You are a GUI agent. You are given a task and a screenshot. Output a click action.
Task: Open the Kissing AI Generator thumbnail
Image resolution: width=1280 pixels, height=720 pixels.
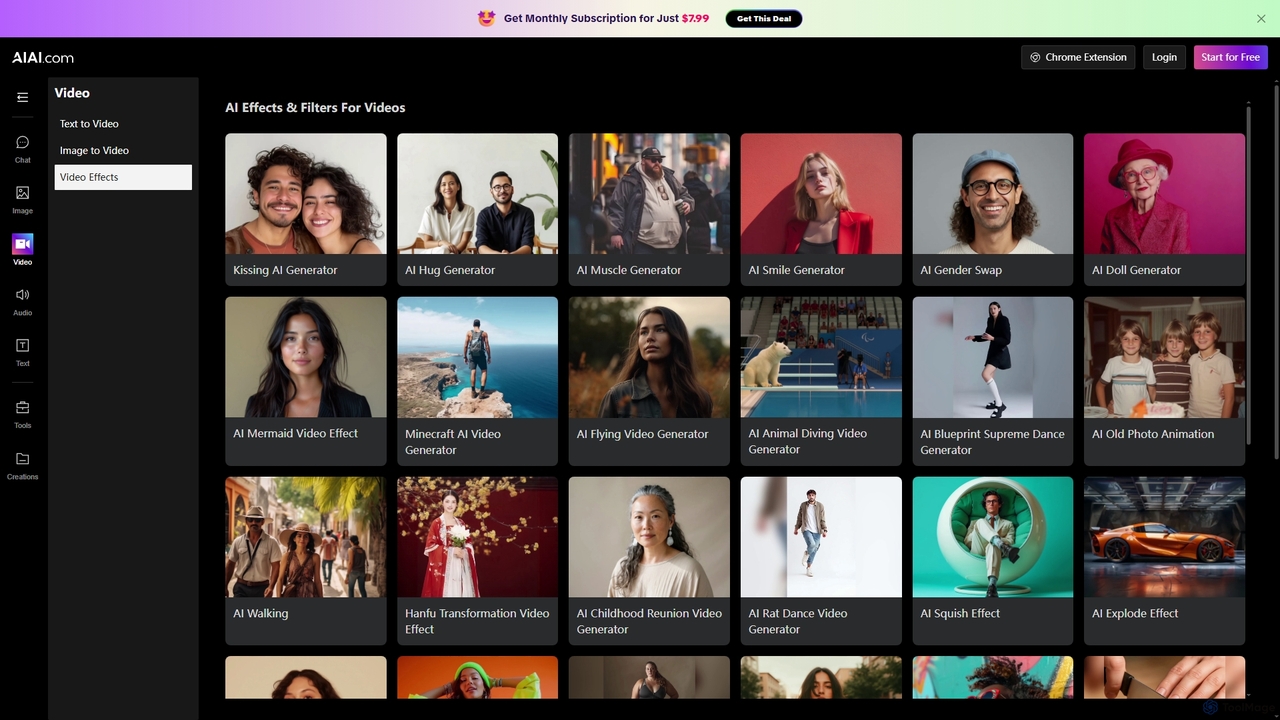coord(306,194)
